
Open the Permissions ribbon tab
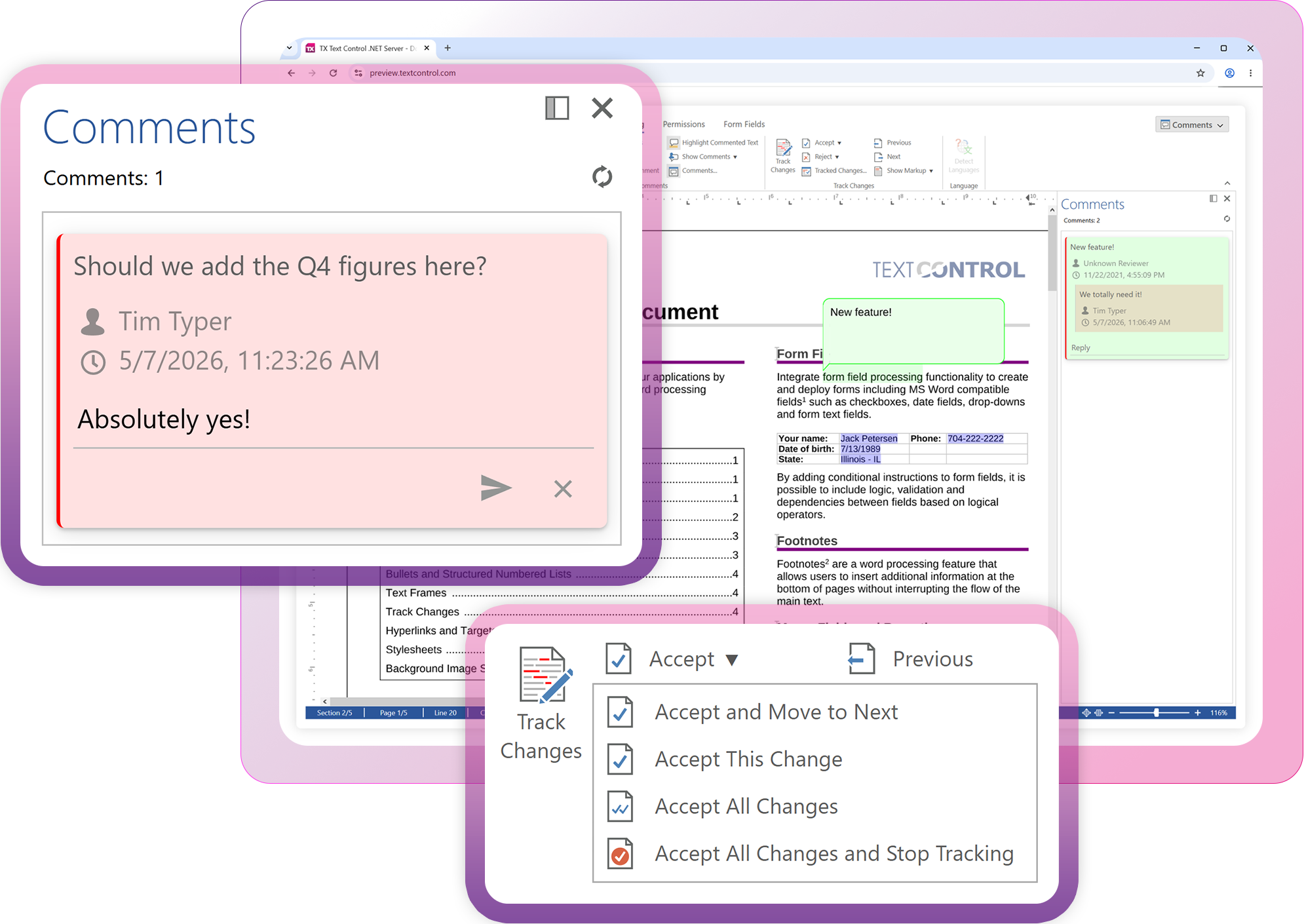pos(683,124)
